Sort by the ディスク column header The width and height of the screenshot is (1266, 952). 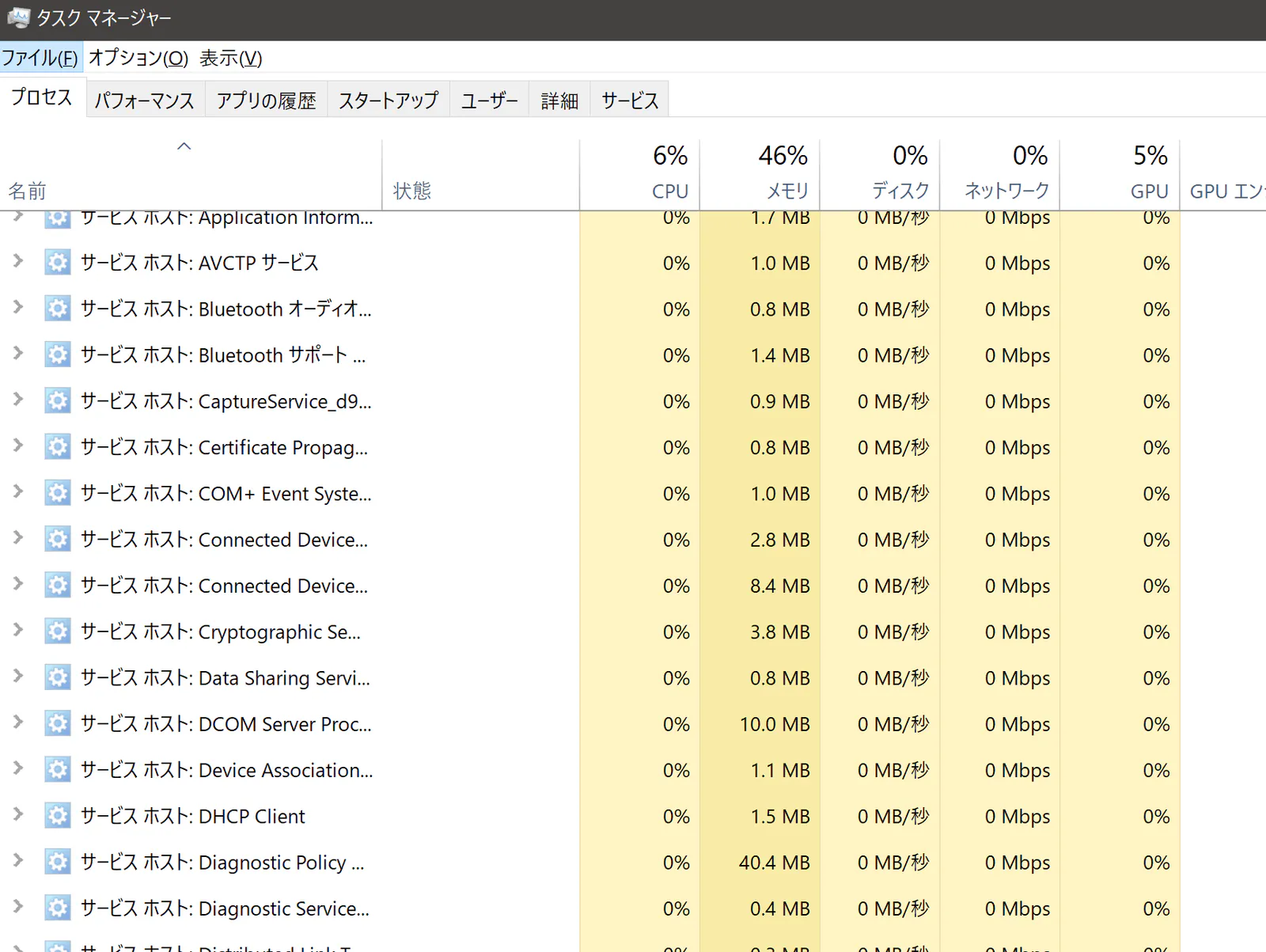coord(880,175)
